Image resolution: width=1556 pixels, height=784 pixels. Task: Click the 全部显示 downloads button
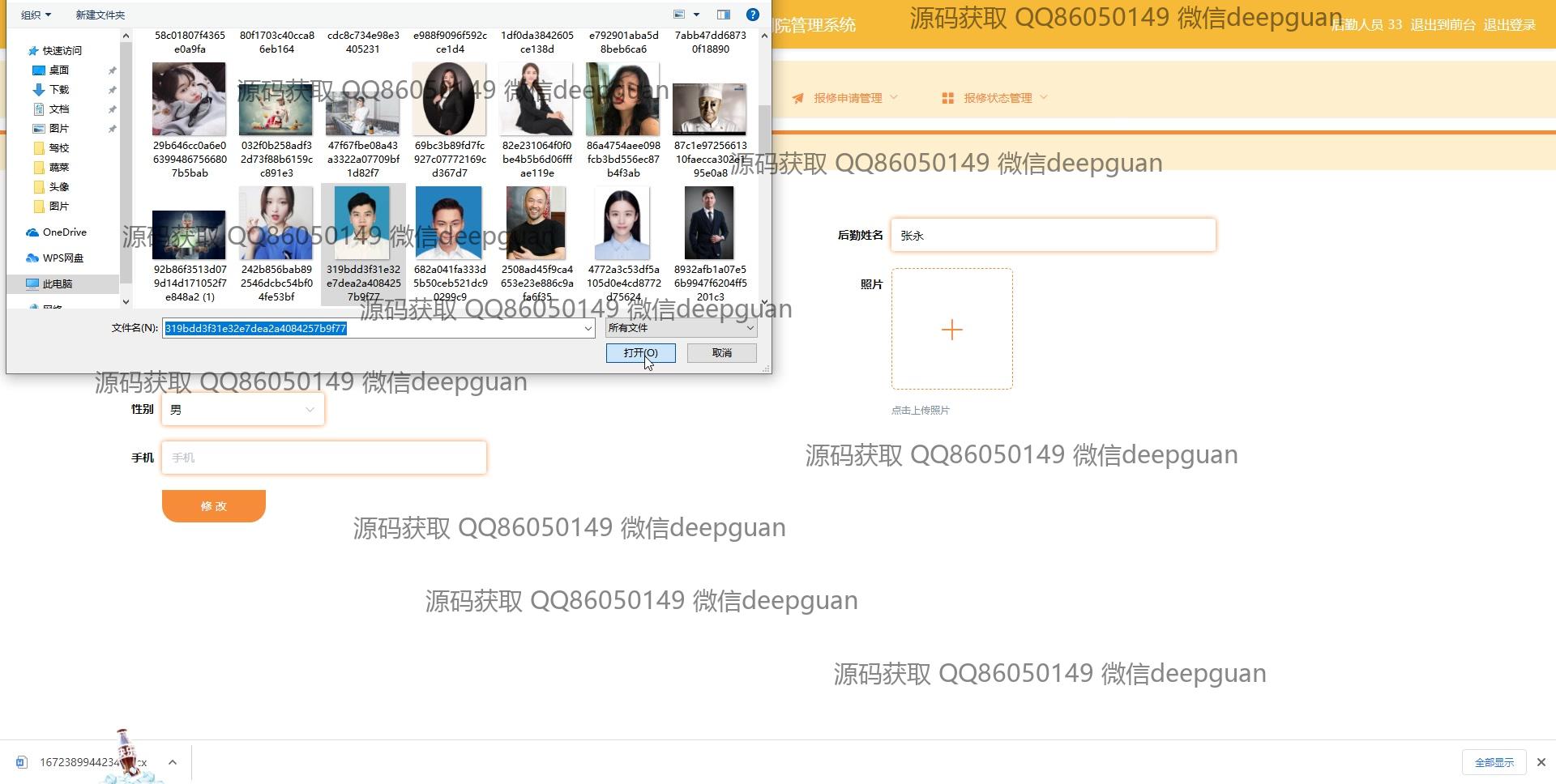[x=1494, y=762]
